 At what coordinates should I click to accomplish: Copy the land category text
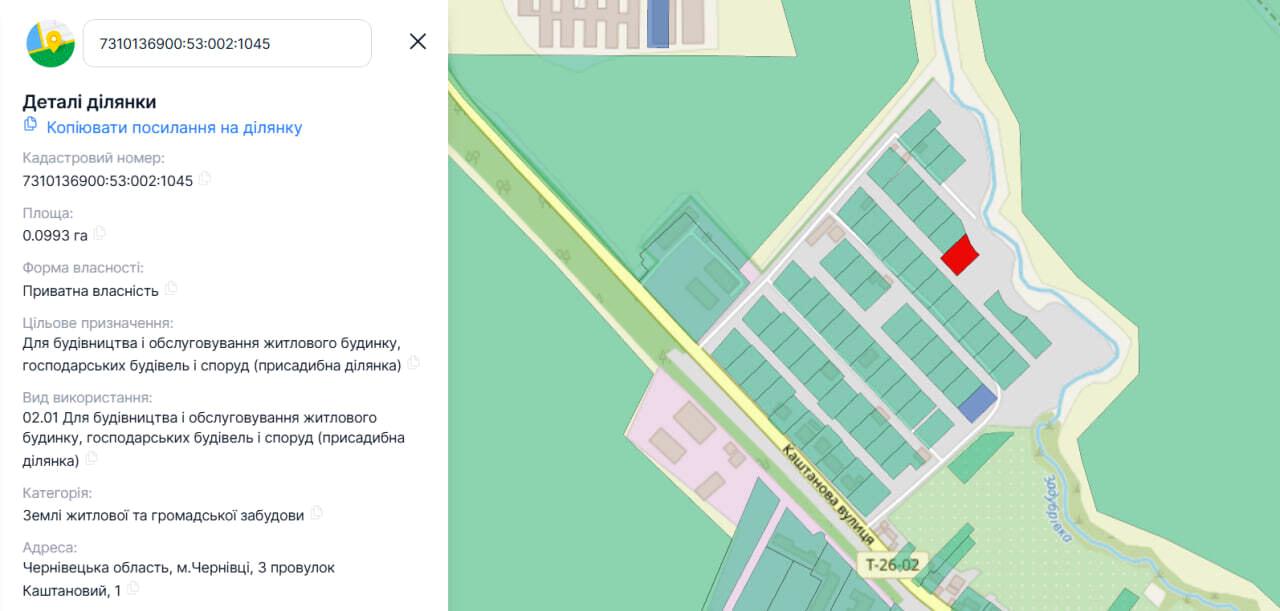[317, 514]
